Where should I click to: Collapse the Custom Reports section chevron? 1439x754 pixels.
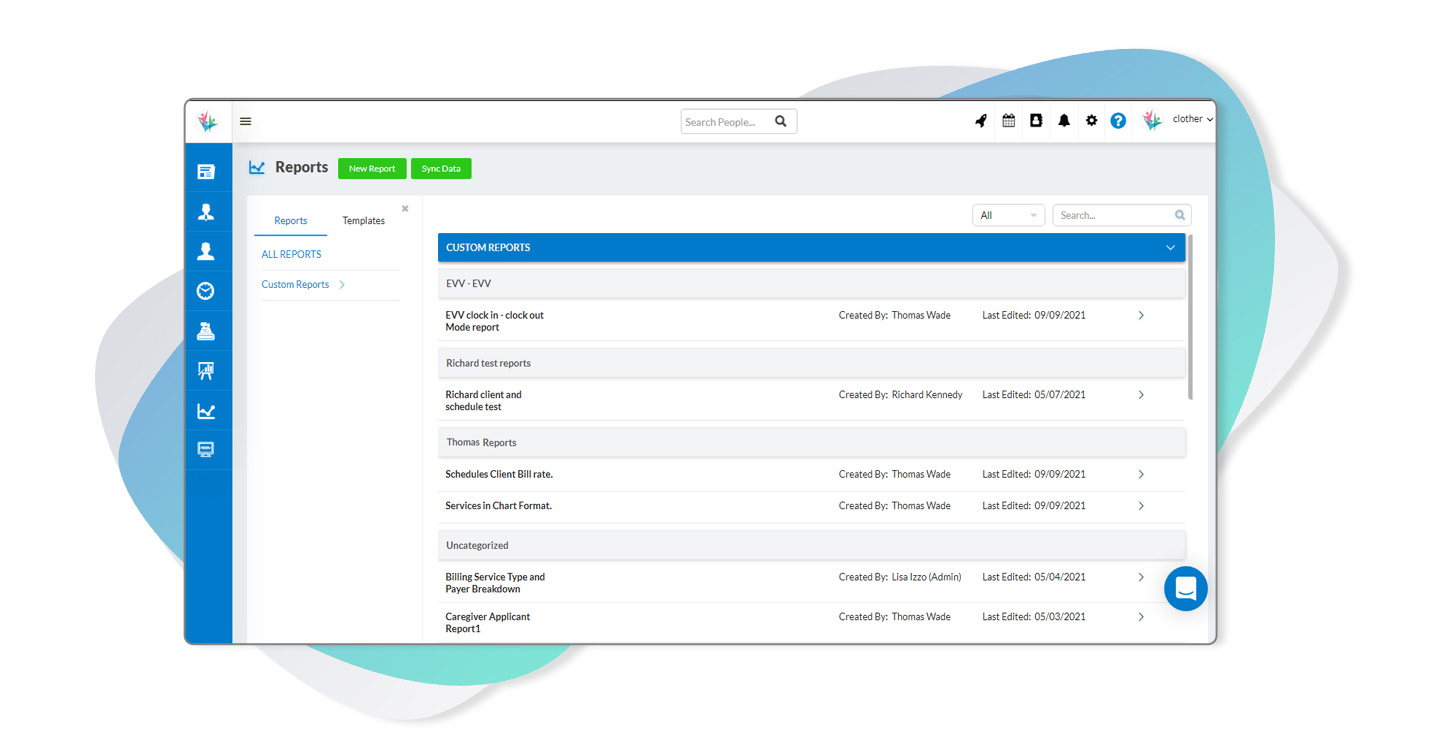coord(1170,248)
